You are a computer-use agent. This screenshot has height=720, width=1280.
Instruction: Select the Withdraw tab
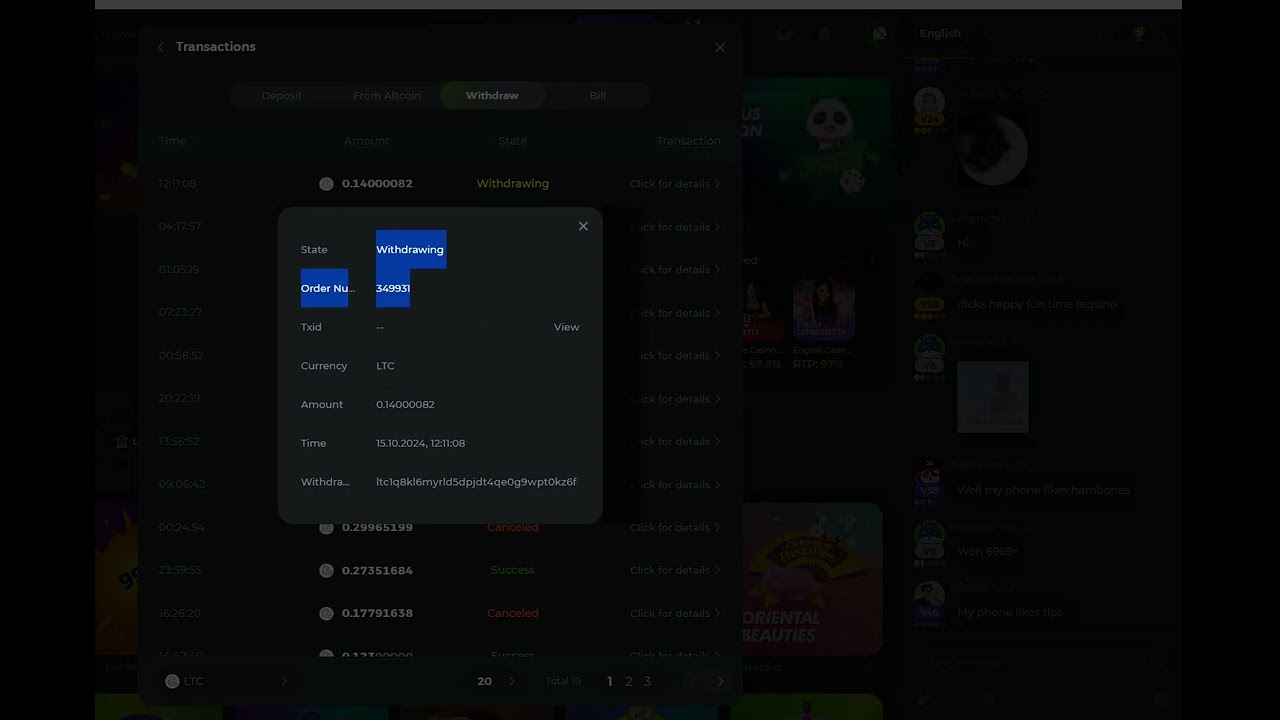[x=492, y=95]
